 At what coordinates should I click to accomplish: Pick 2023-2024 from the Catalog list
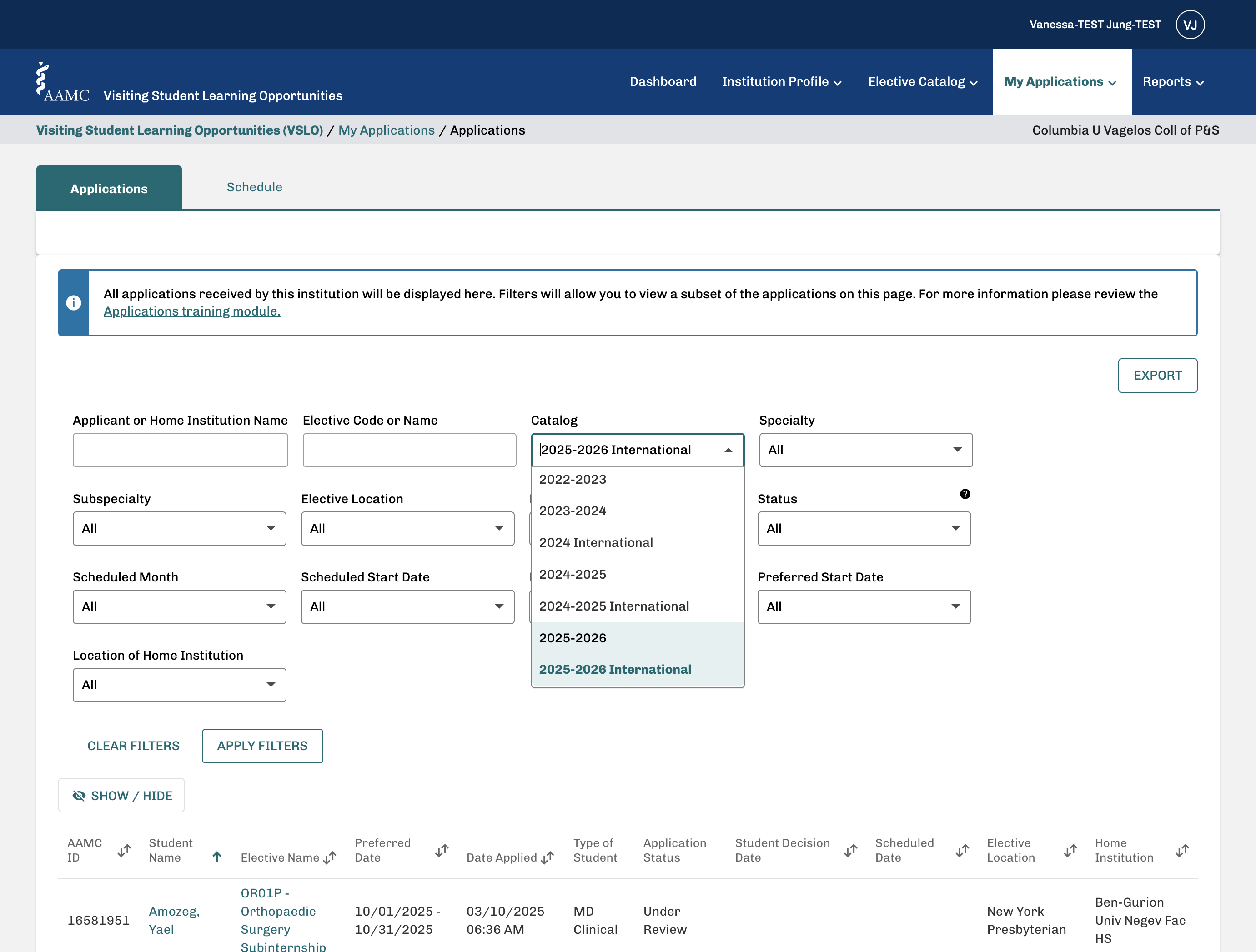point(638,511)
